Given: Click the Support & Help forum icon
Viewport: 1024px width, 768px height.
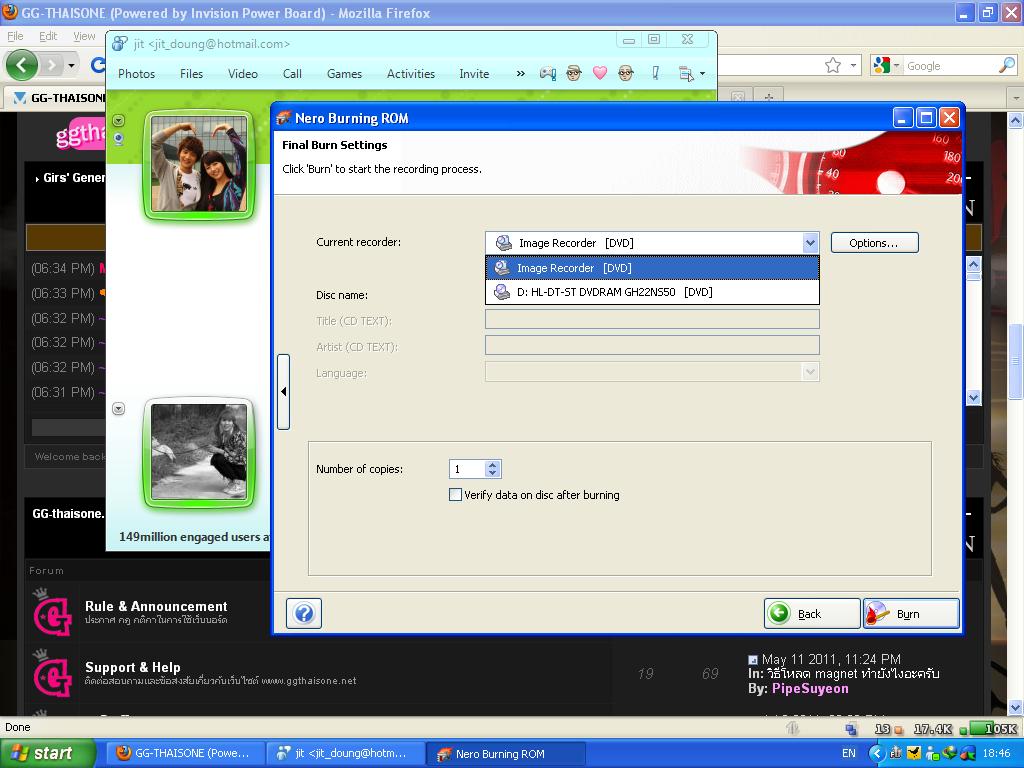Looking at the screenshot, I should point(52,673).
